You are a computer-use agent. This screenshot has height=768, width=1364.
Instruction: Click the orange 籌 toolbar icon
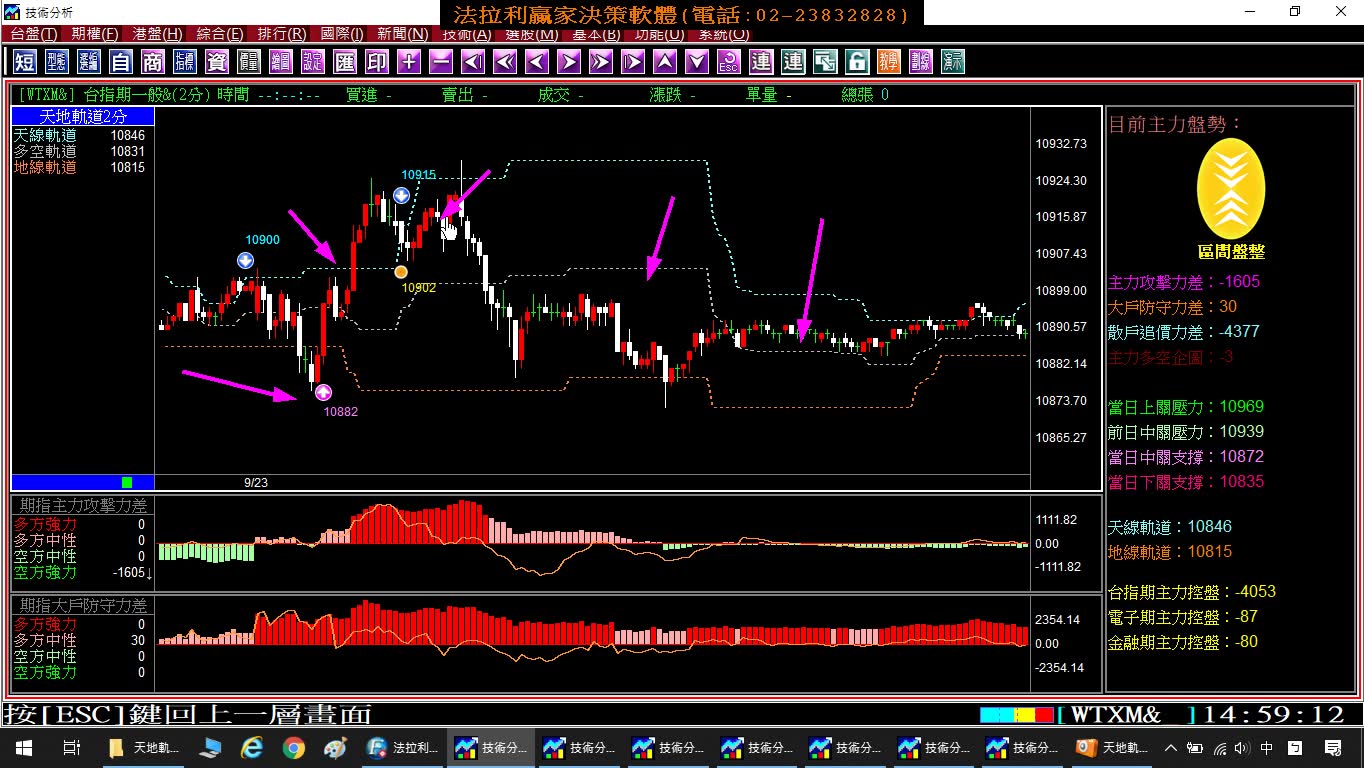pyautogui.click(x=889, y=61)
